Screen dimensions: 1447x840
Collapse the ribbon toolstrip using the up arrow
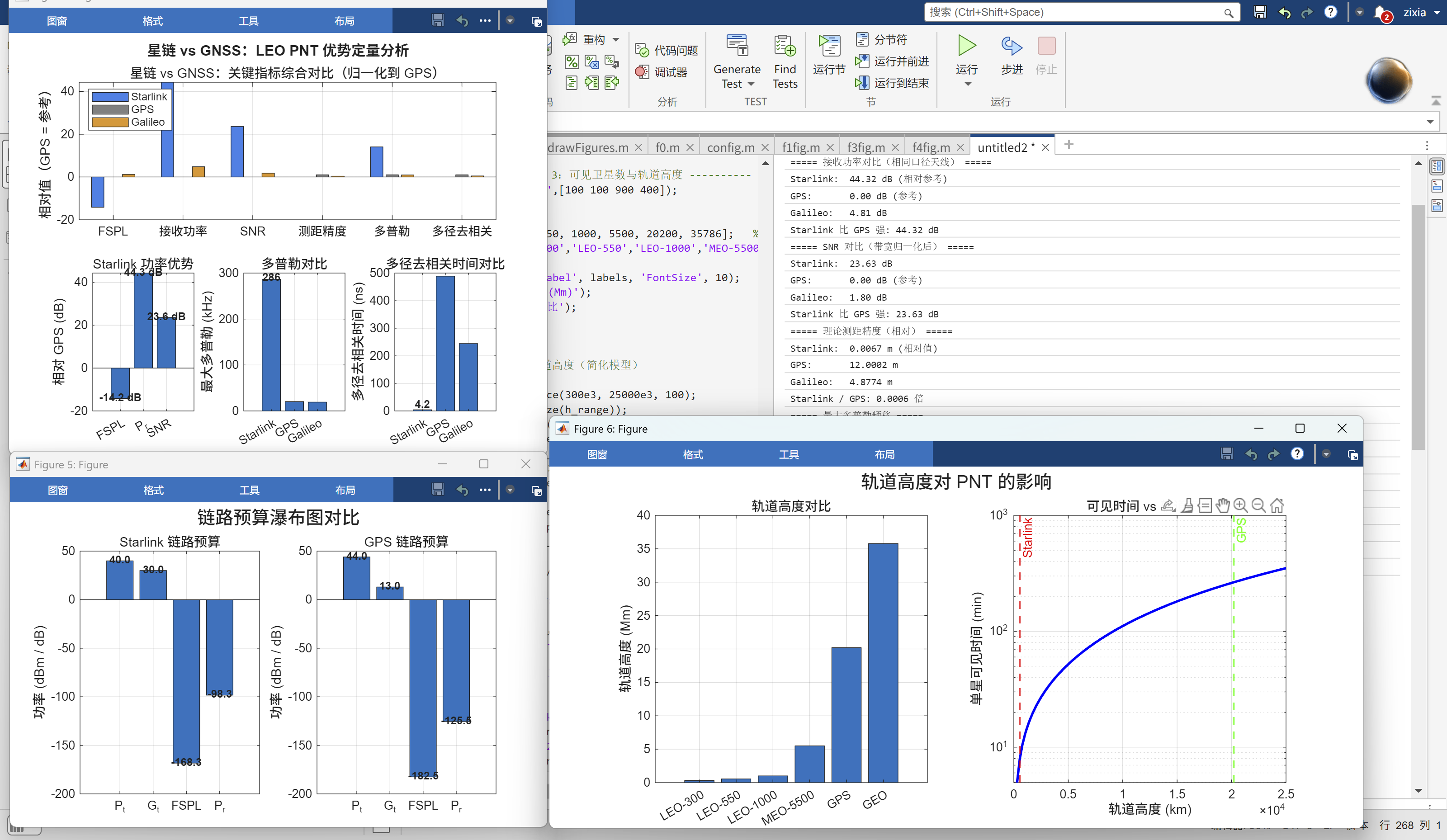click(1436, 101)
